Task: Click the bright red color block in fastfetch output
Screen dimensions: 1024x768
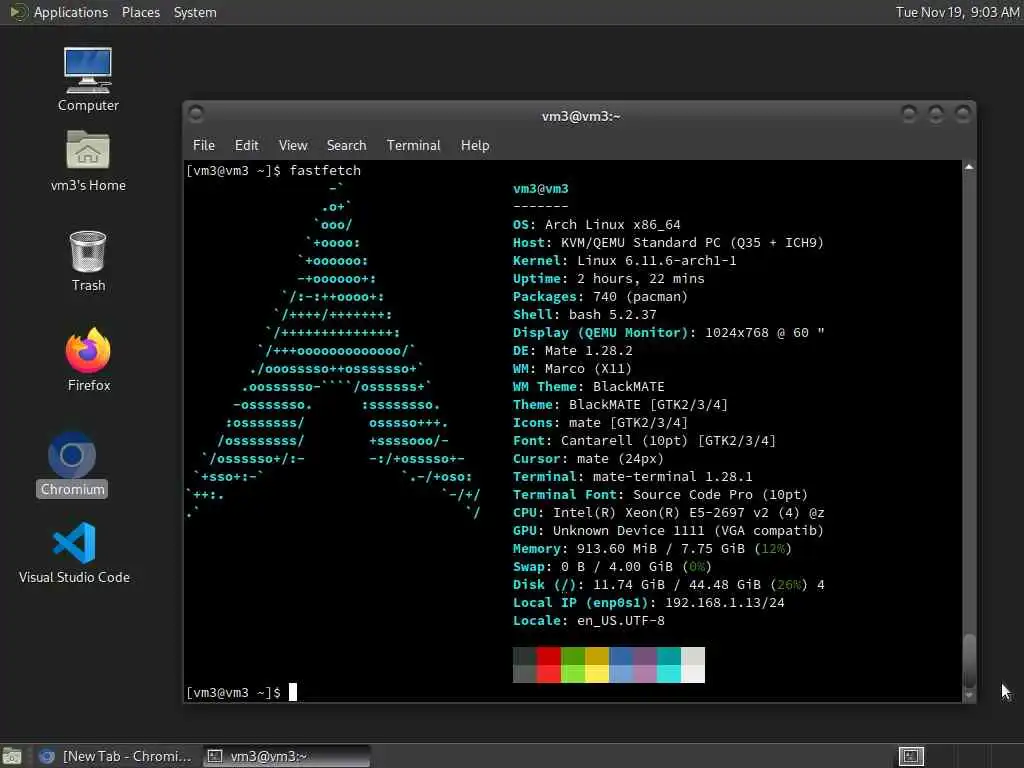Action: [549, 674]
